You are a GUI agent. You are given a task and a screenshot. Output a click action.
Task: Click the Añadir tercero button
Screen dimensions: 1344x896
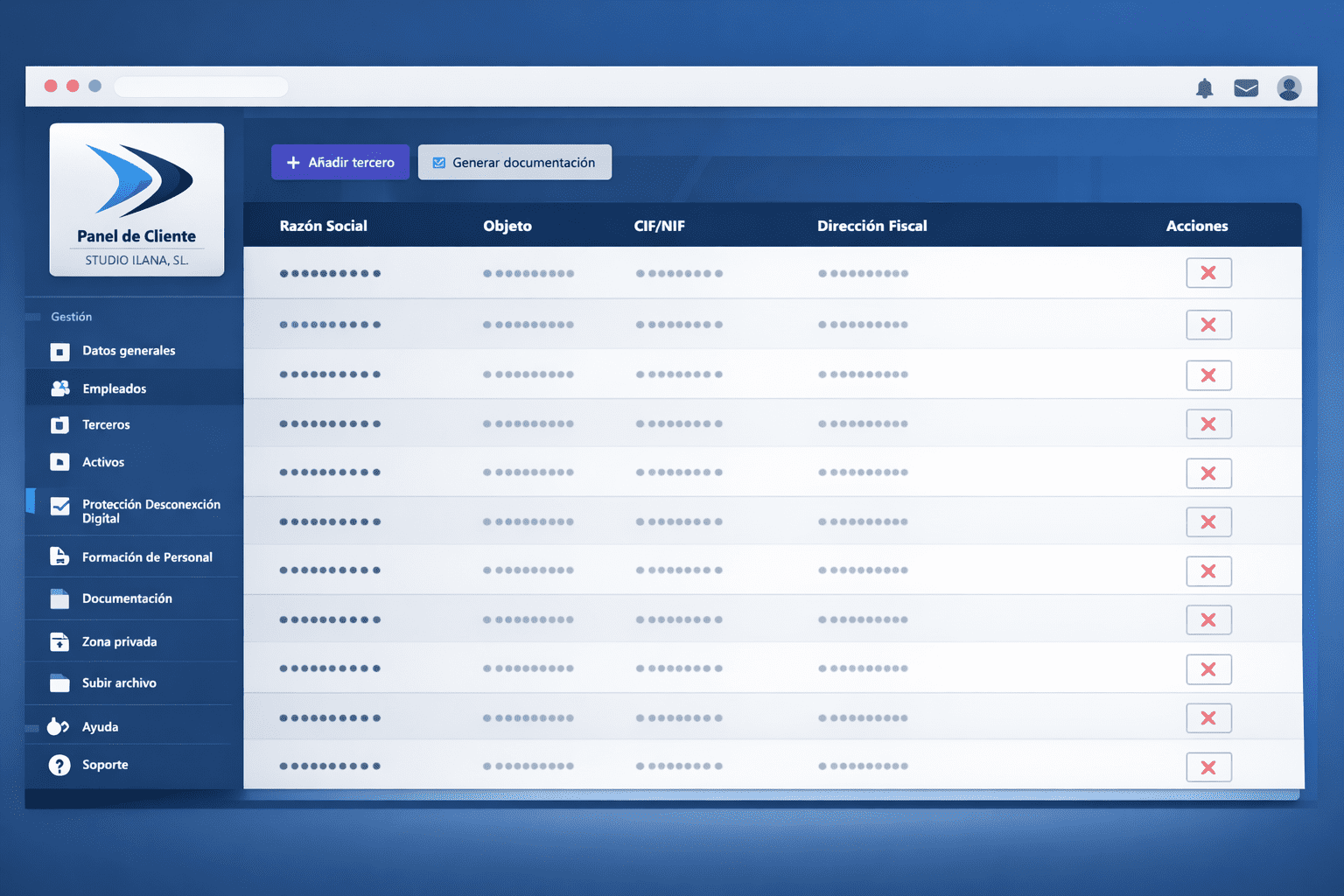(x=339, y=162)
